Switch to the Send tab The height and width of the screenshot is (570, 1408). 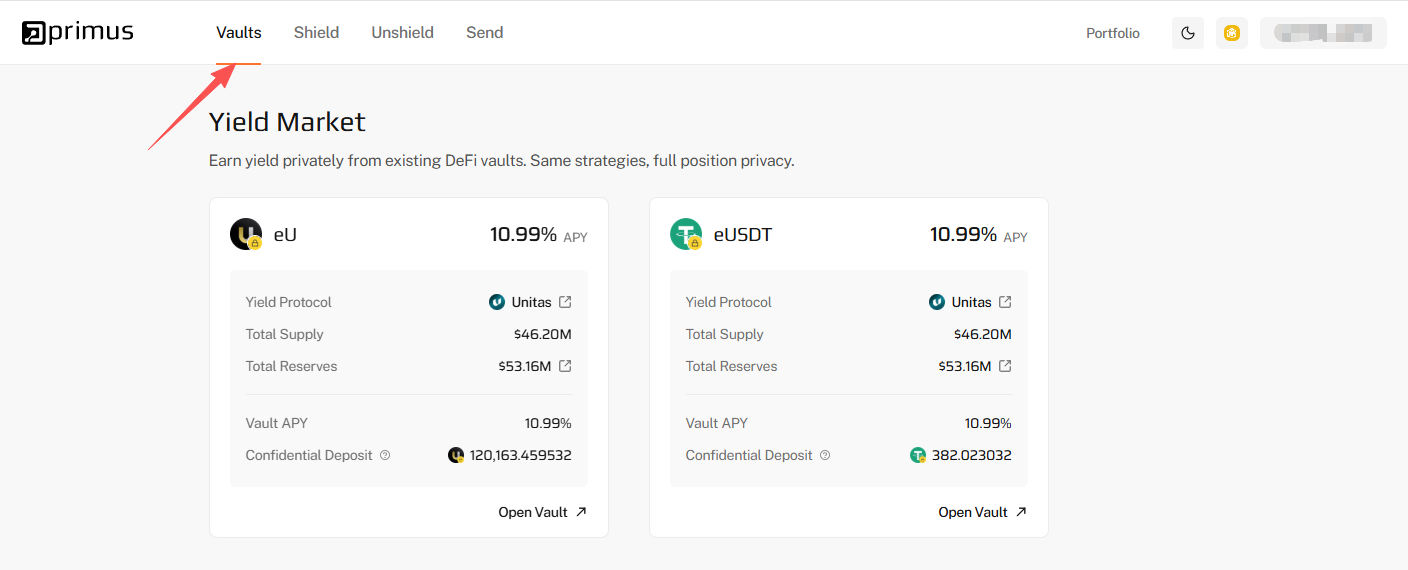(x=484, y=32)
